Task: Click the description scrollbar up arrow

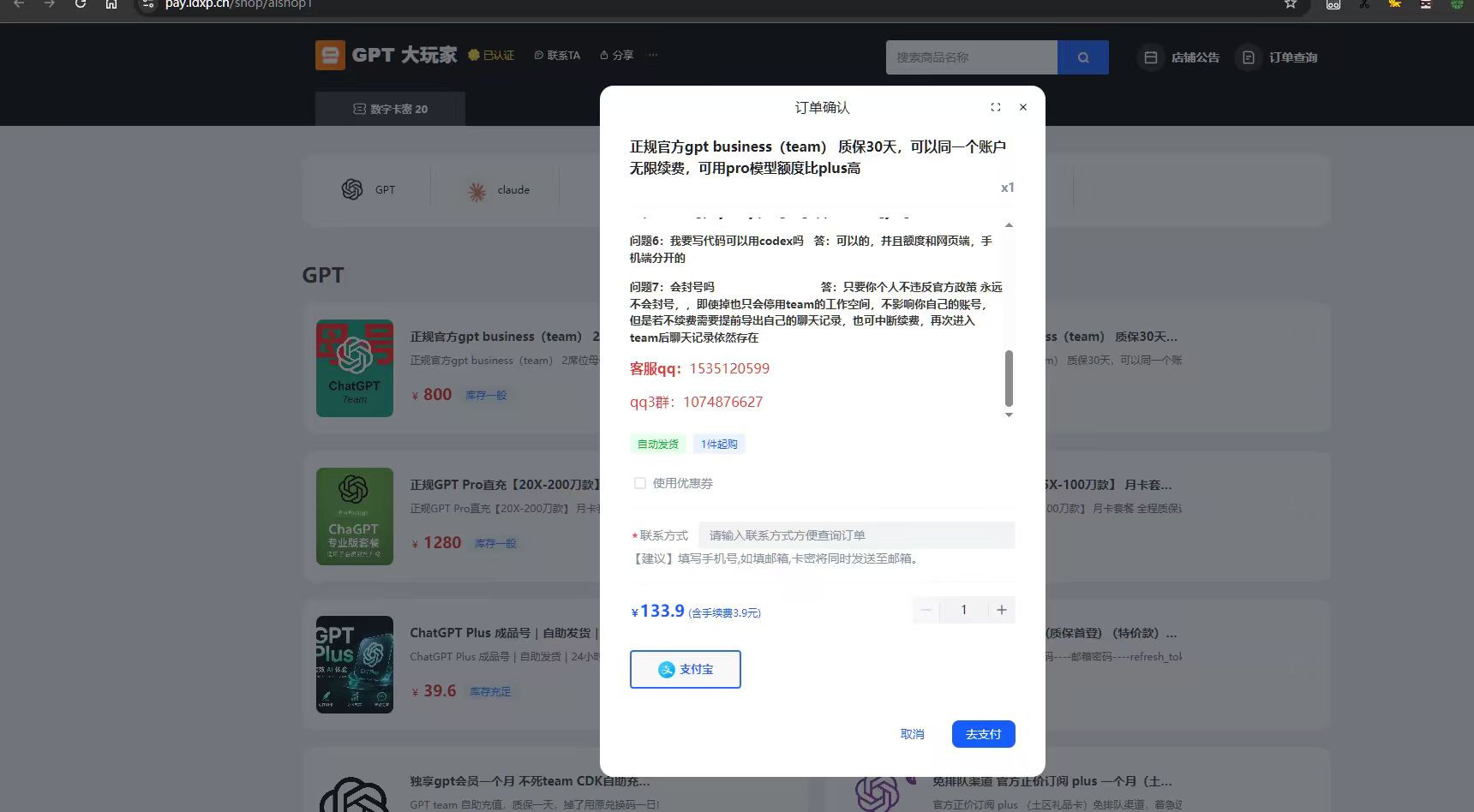Action: point(1009,225)
